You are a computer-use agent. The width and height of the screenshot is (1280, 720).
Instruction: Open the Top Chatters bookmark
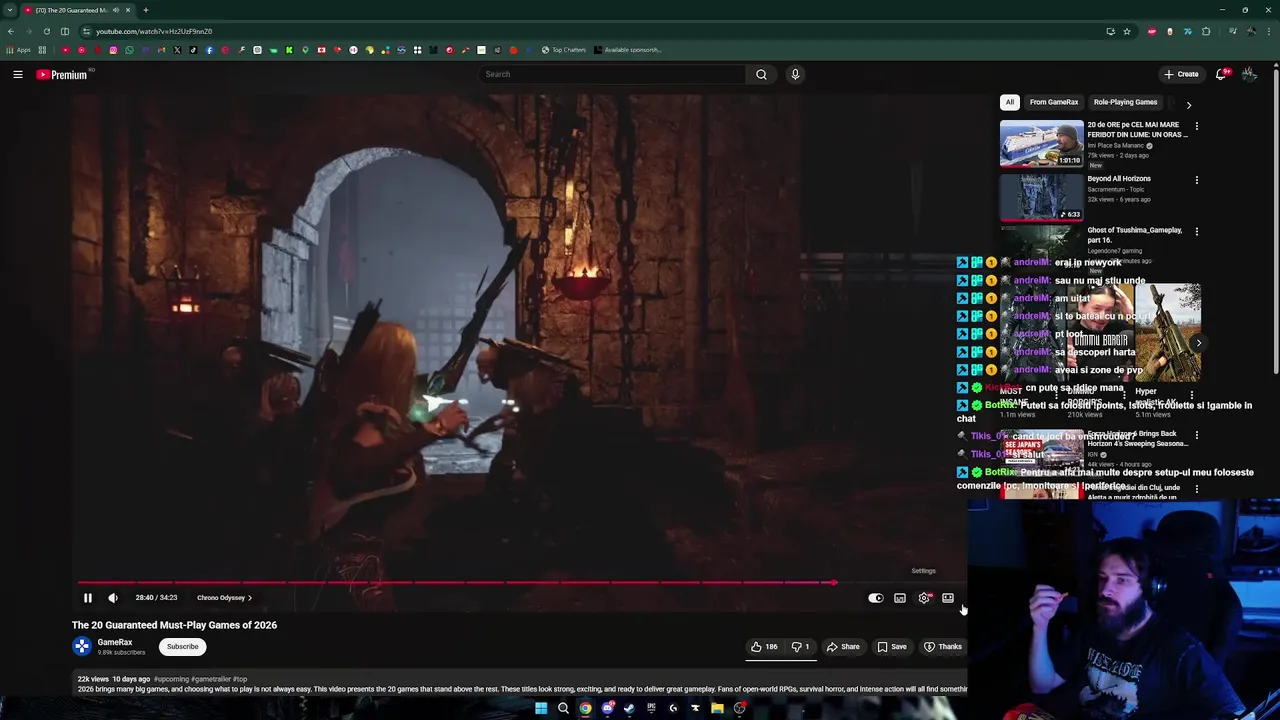564,50
